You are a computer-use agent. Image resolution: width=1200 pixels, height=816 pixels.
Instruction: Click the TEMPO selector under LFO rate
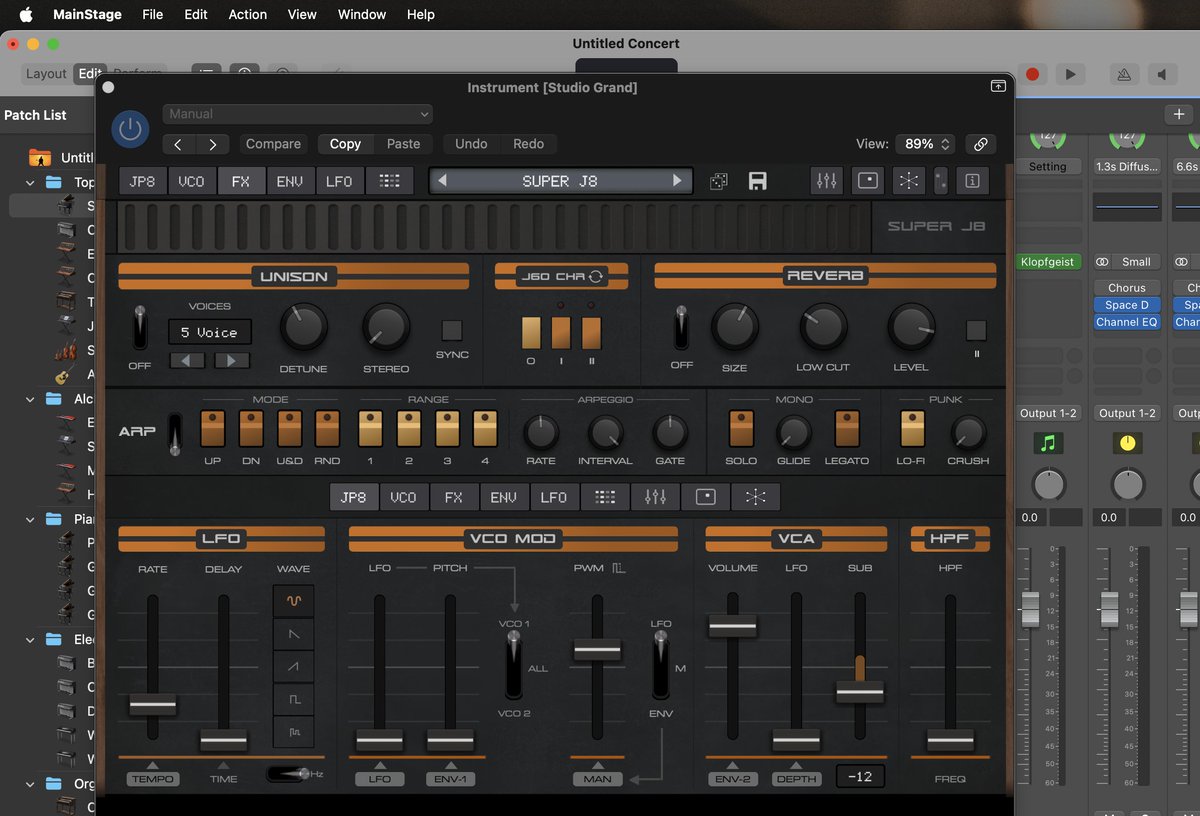(x=152, y=779)
